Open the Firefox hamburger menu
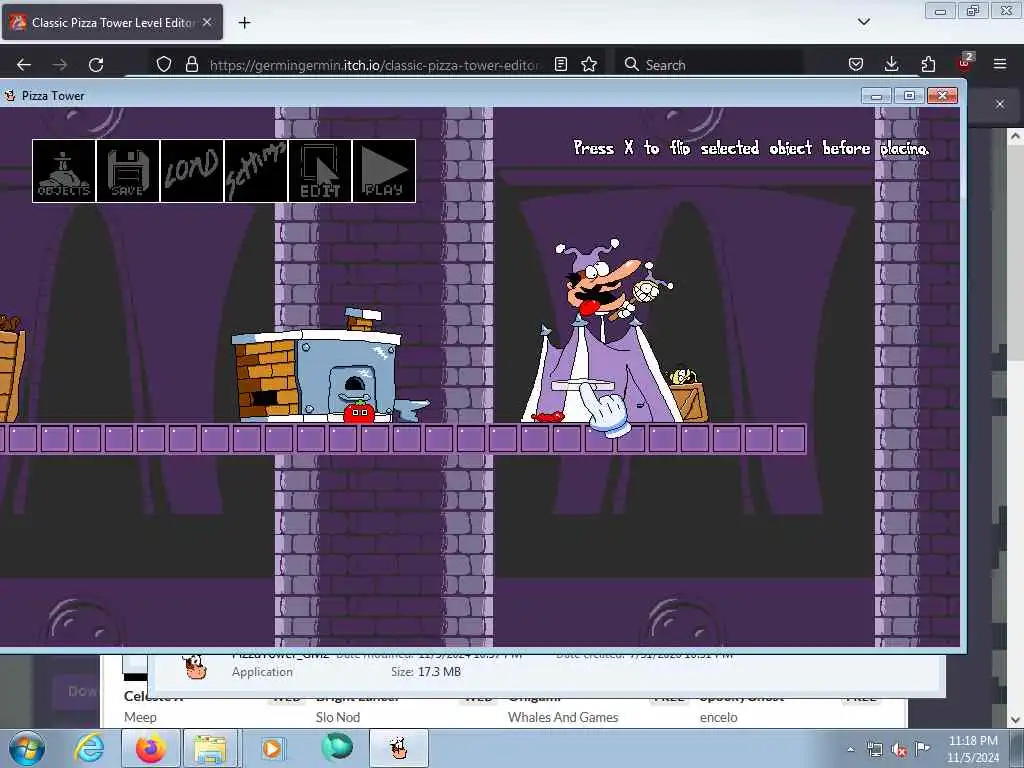The width and height of the screenshot is (1024, 768). coord(1000,64)
